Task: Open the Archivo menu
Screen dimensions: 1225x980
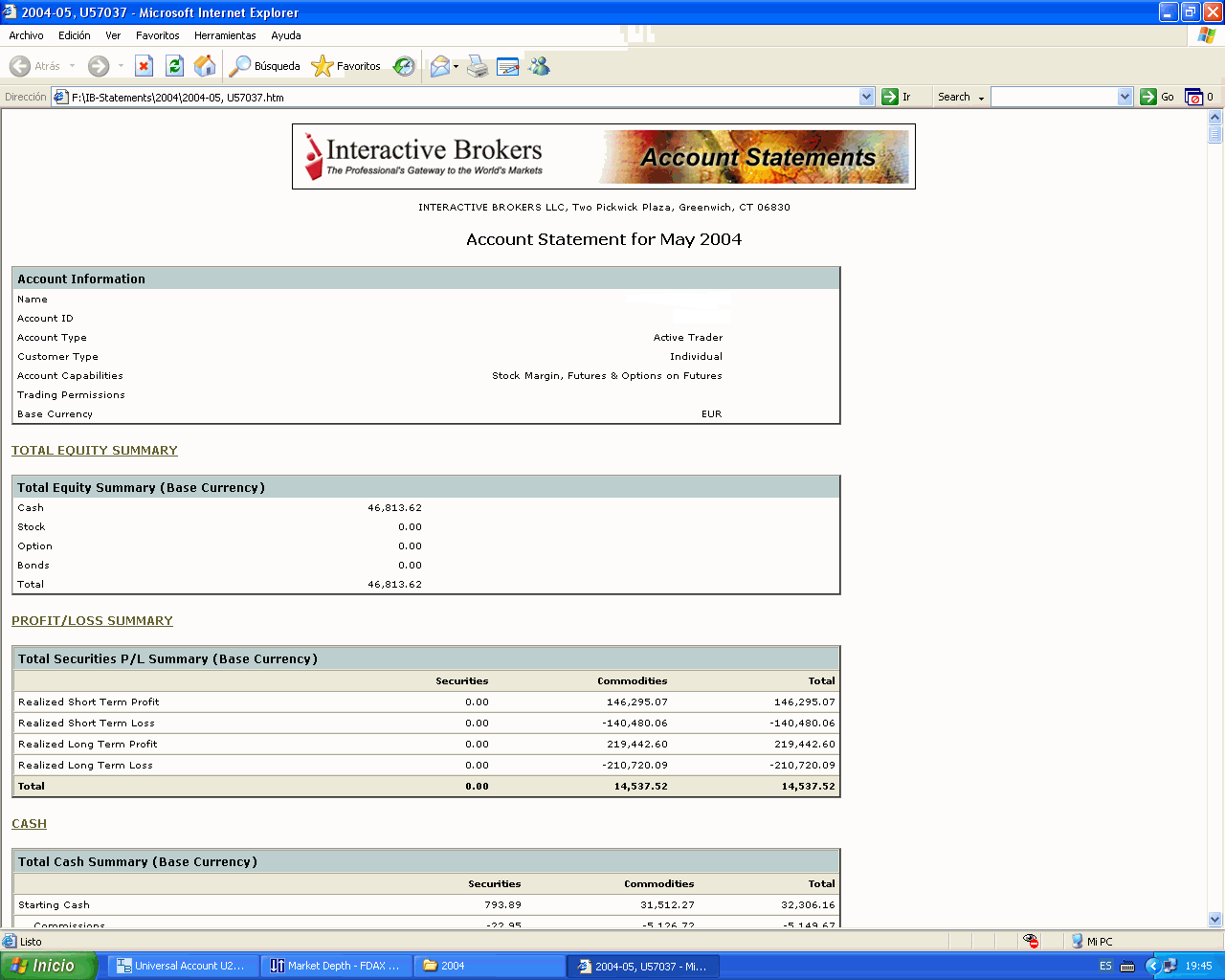Action: (x=26, y=35)
